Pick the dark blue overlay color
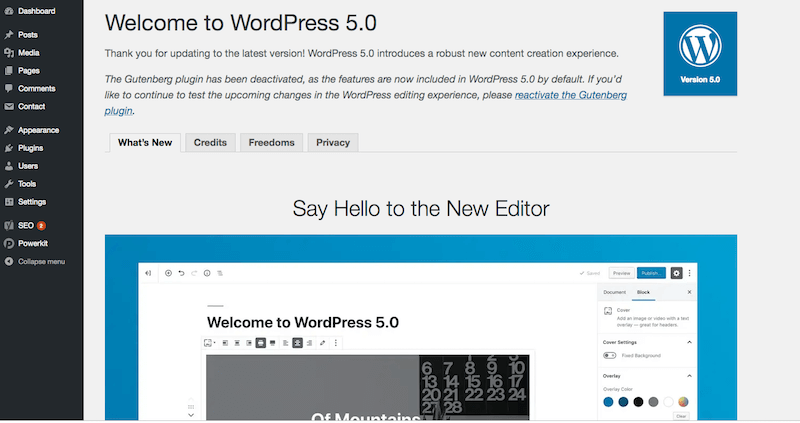This screenshot has height=423, width=800. coord(623,402)
